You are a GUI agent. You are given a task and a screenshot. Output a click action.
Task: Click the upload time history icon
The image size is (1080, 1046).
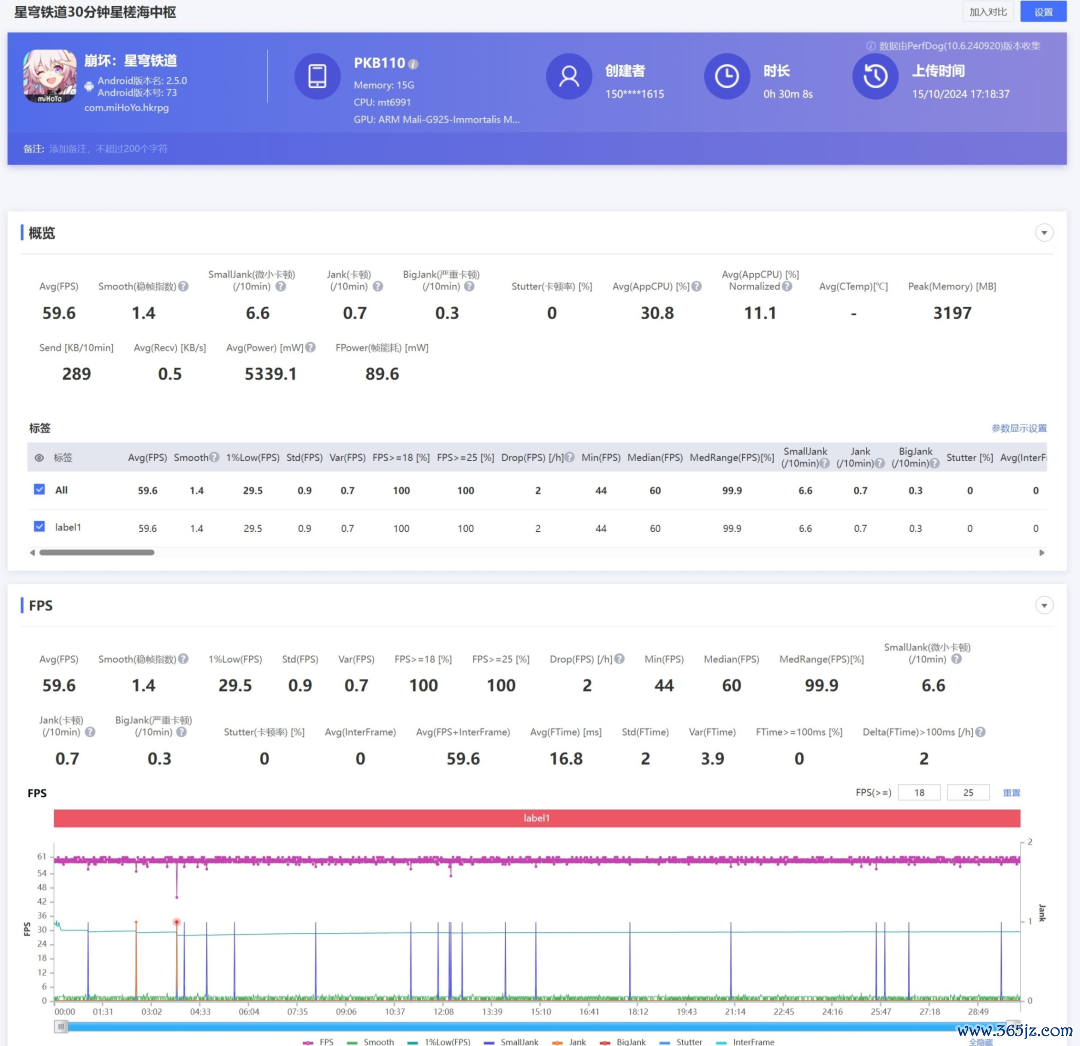tap(875, 76)
